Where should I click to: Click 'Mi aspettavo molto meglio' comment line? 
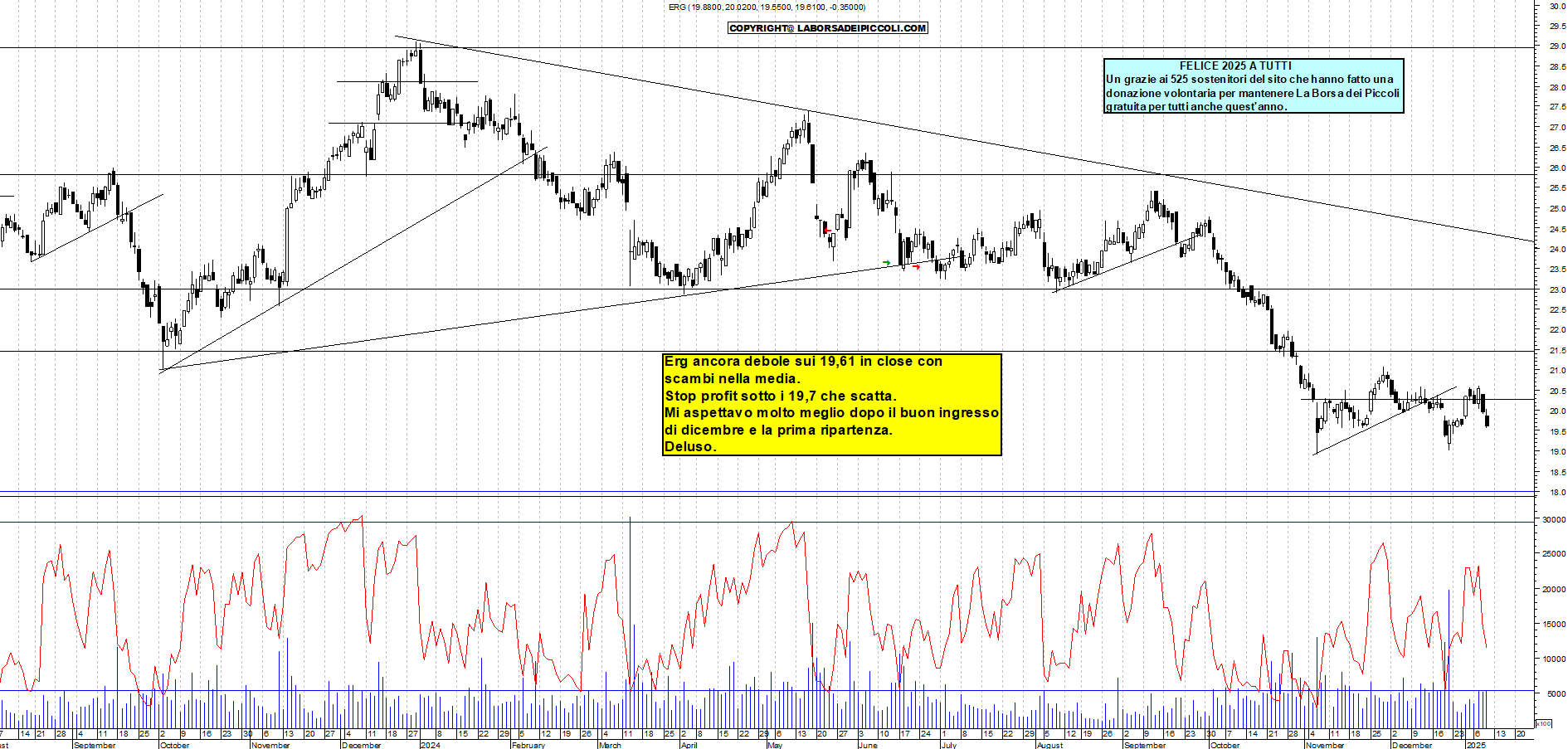[x=831, y=412]
